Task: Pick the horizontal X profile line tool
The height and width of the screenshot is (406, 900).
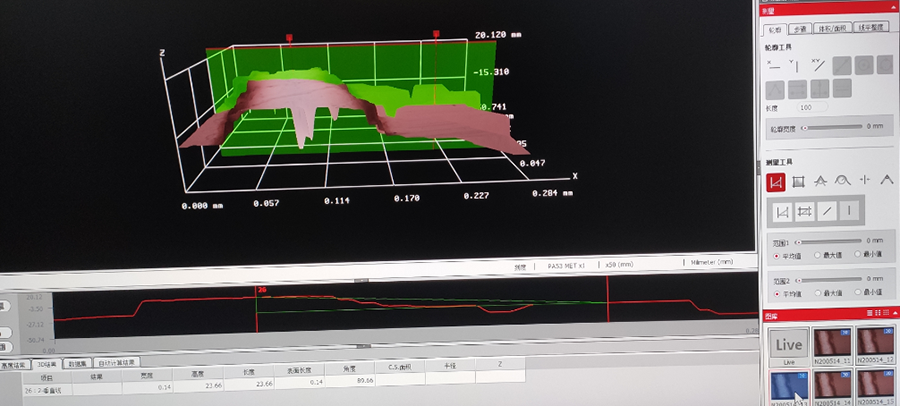Action: pyautogui.click(x=774, y=65)
